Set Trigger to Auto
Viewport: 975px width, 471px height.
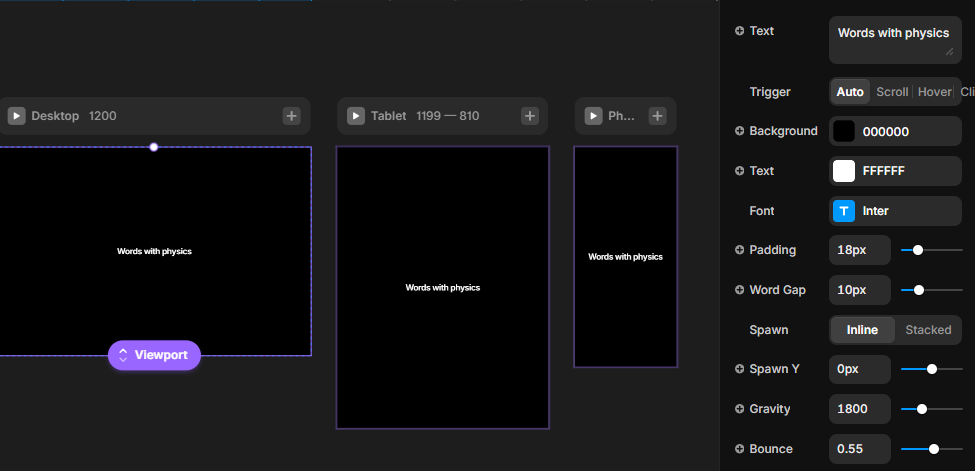pos(850,92)
